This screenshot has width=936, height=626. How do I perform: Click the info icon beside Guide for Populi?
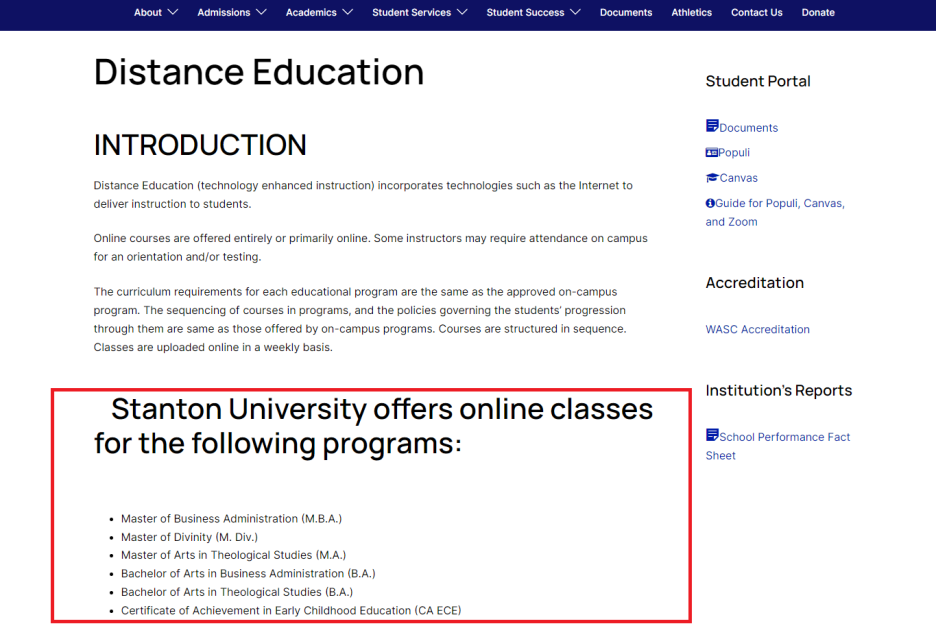(710, 203)
